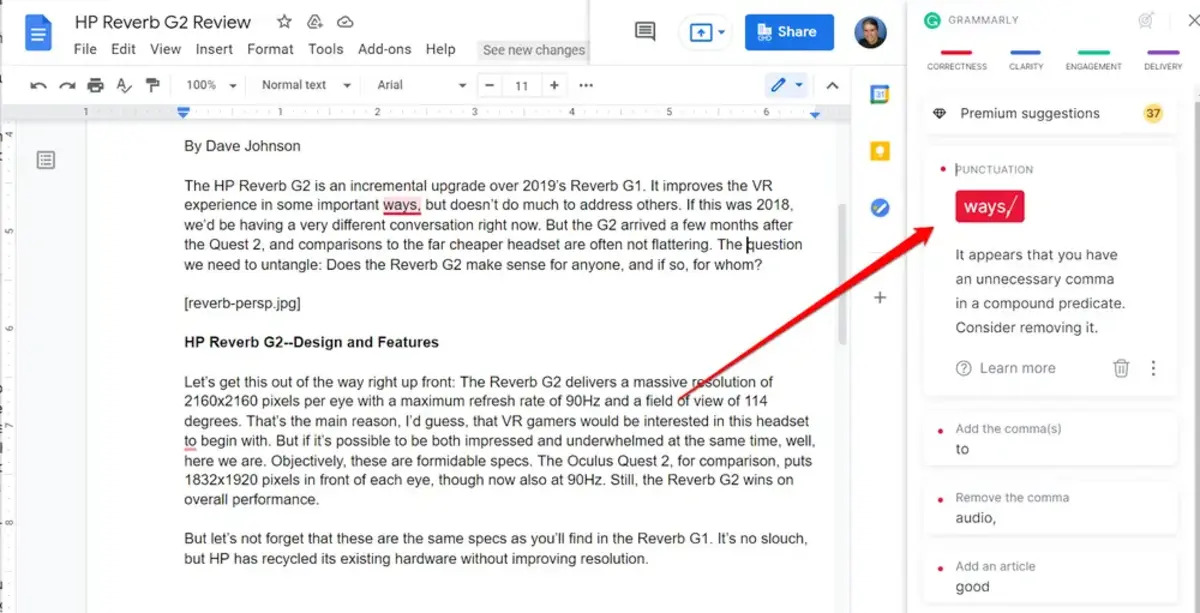Open the Arial font family dropdown

coord(420,85)
